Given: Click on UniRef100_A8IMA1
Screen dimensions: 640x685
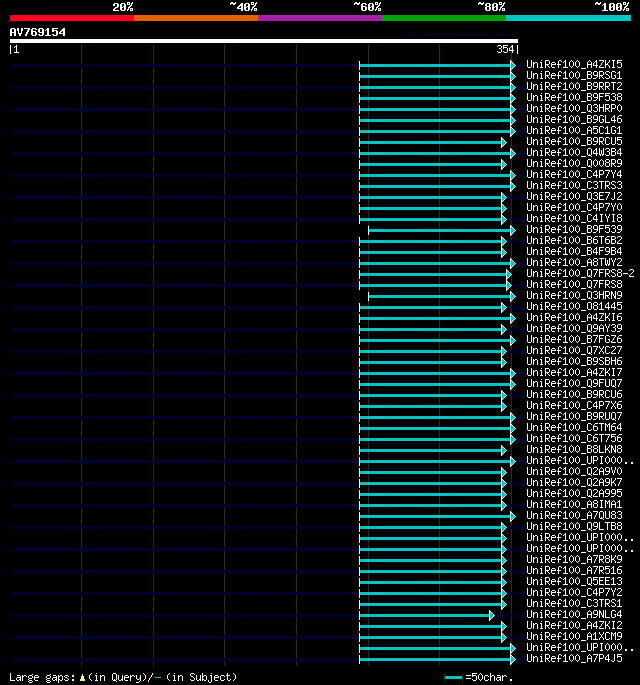Looking at the screenshot, I should coord(574,504).
